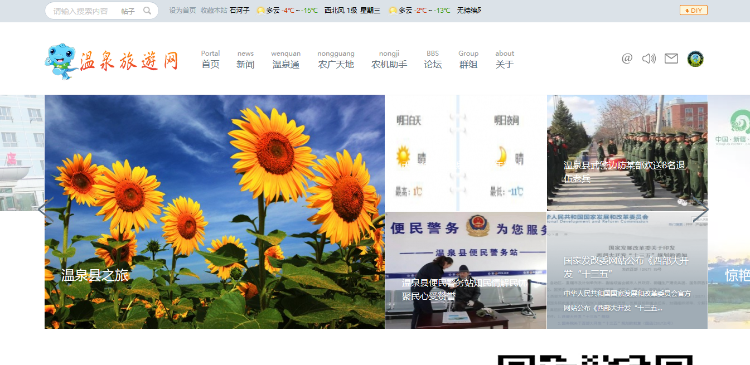The image size is (750, 365).
Task: Open the weather forecast tile
Action: [x=466, y=153]
